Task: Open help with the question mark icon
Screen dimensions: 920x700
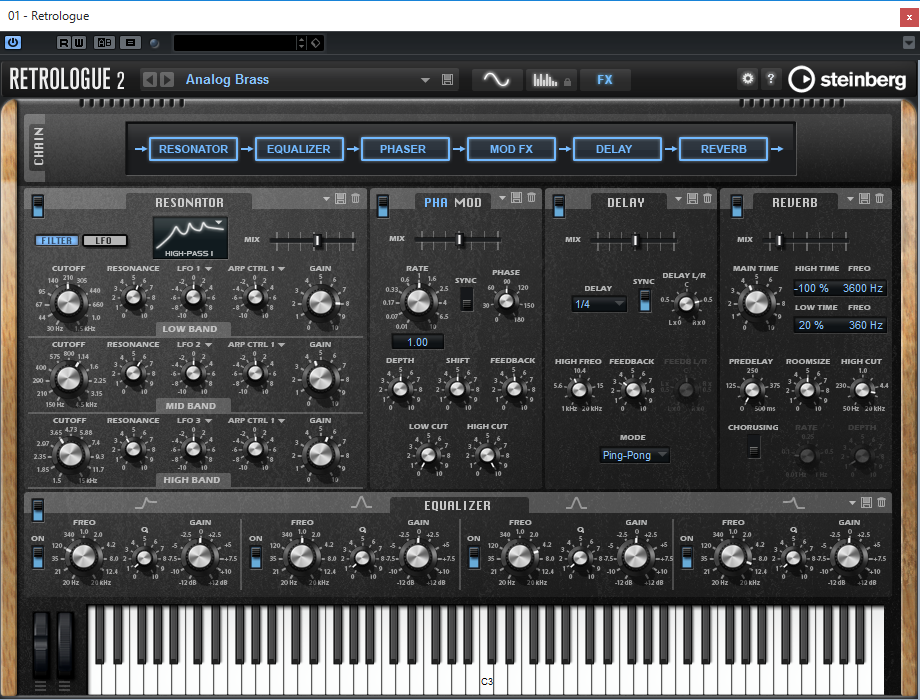Action: (x=770, y=78)
